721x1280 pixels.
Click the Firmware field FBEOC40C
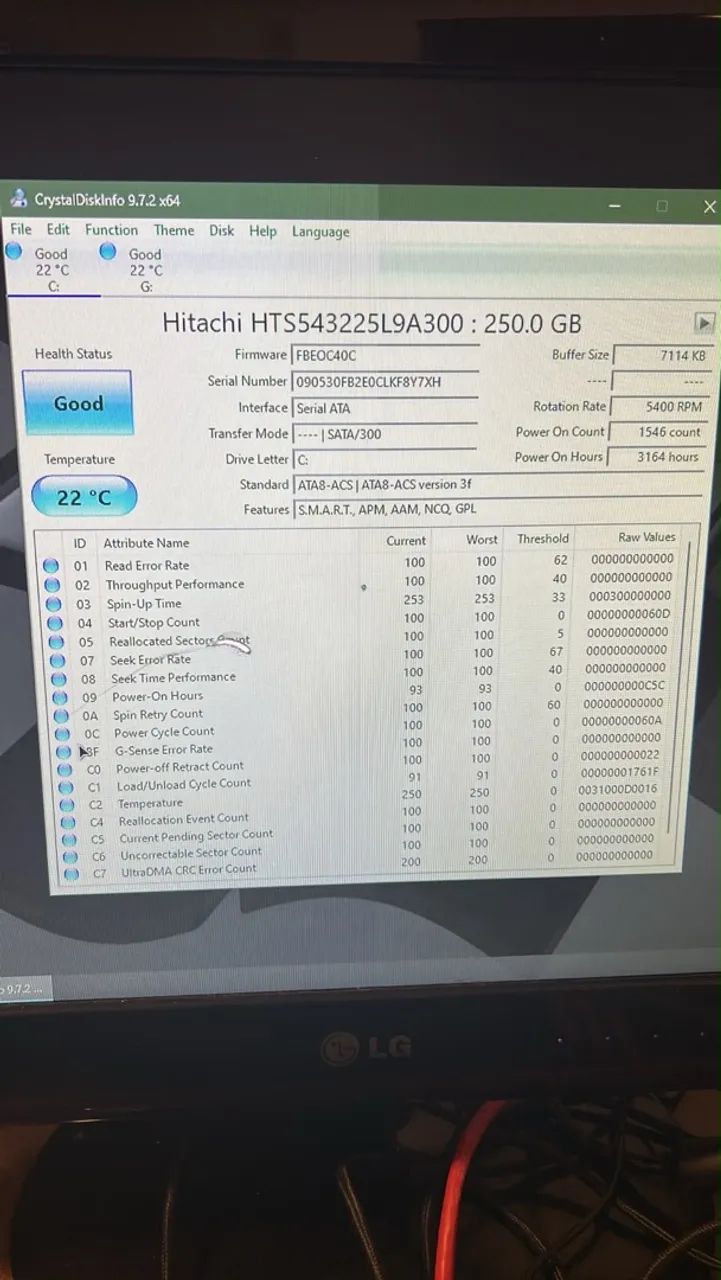click(x=385, y=355)
